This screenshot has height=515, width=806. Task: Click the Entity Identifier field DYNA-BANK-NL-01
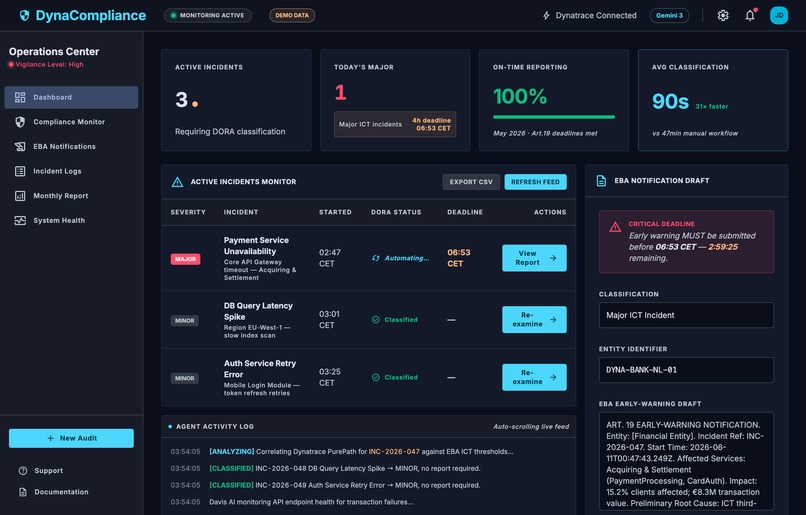(686, 370)
